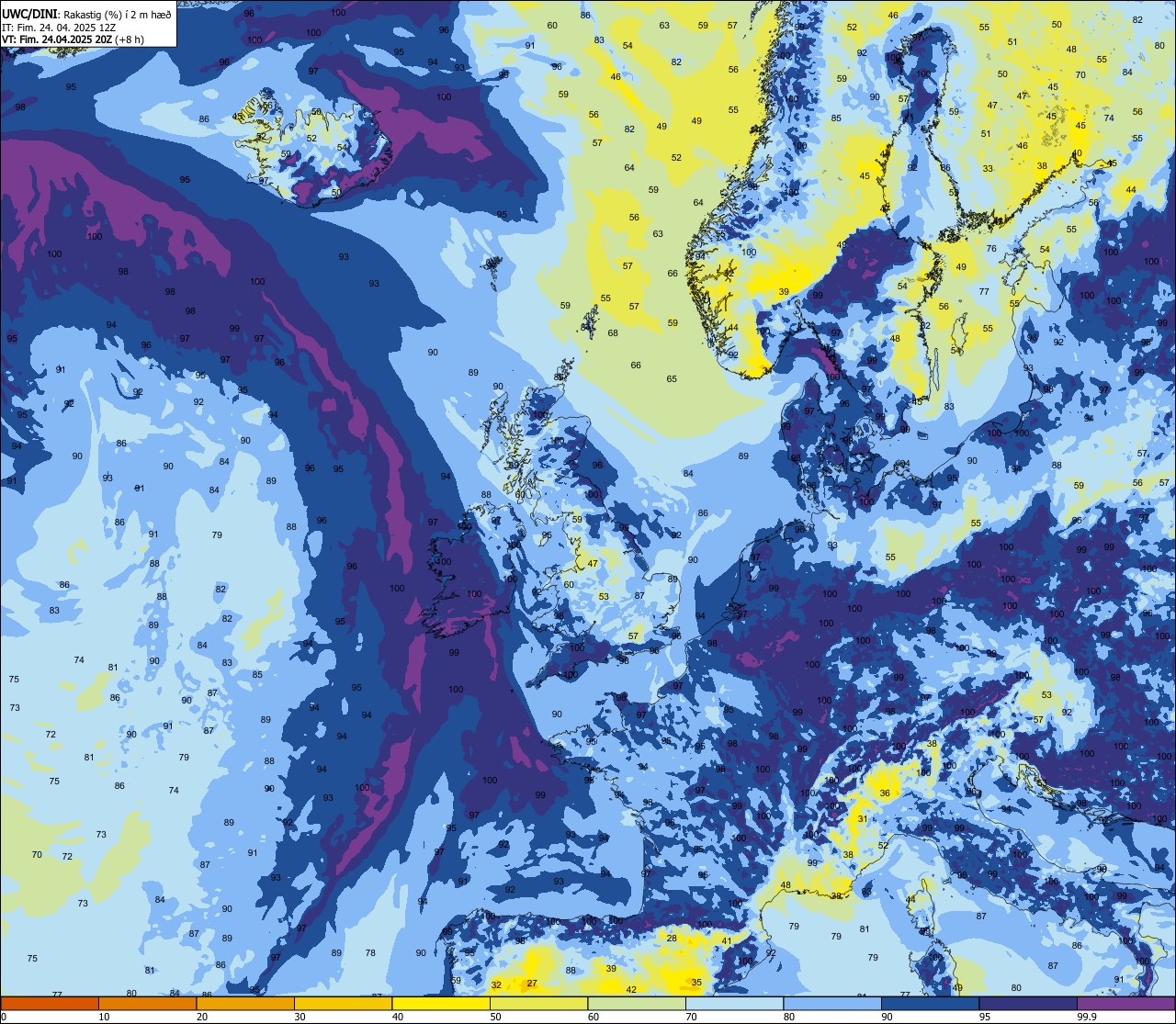Click the humidity value 33 on the map
This screenshot has width=1176, height=1024.
(x=988, y=169)
